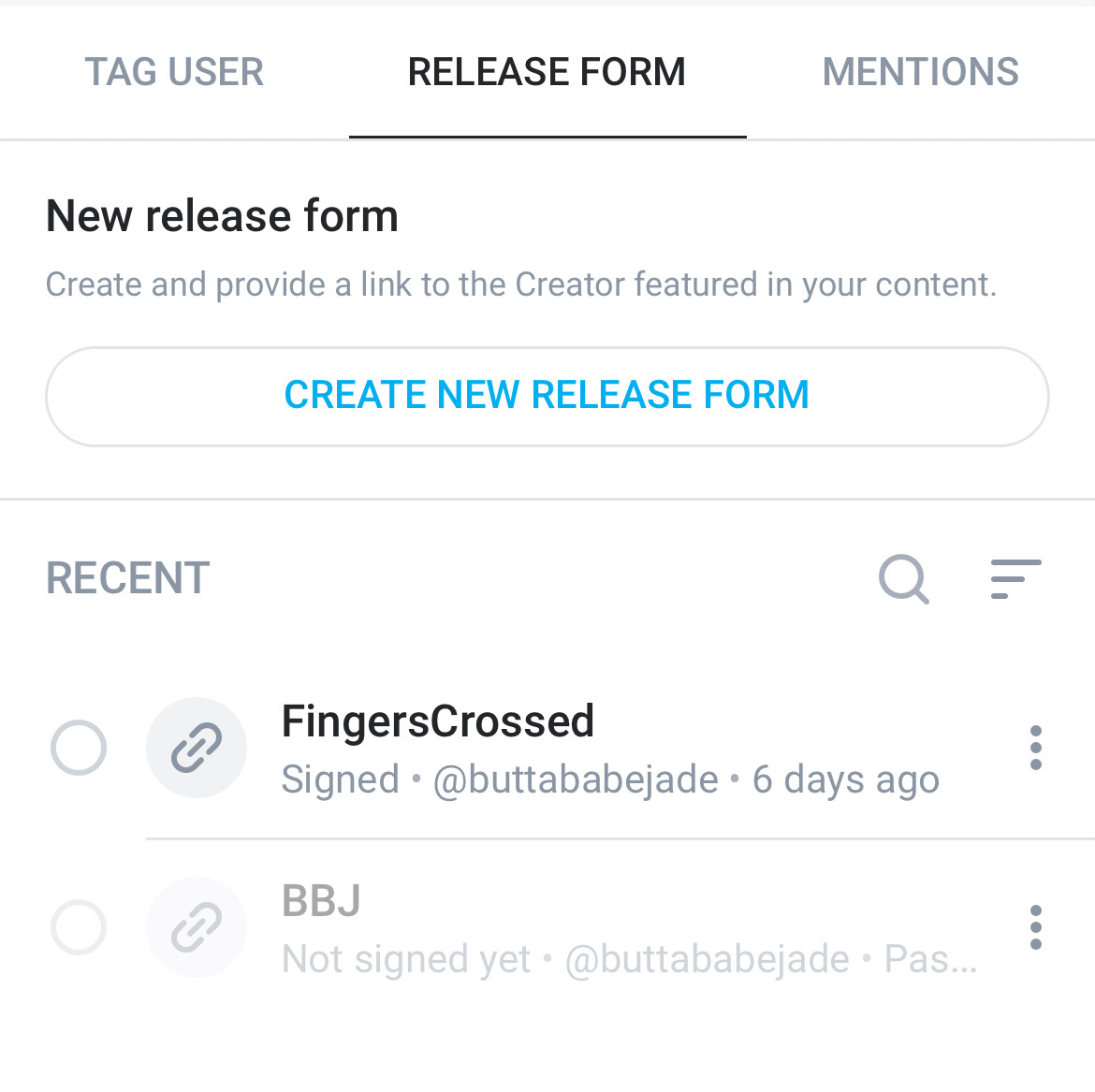Open the MENTIONS tab
This screenshot has height=1092, width=1095.
click(920, 72)
